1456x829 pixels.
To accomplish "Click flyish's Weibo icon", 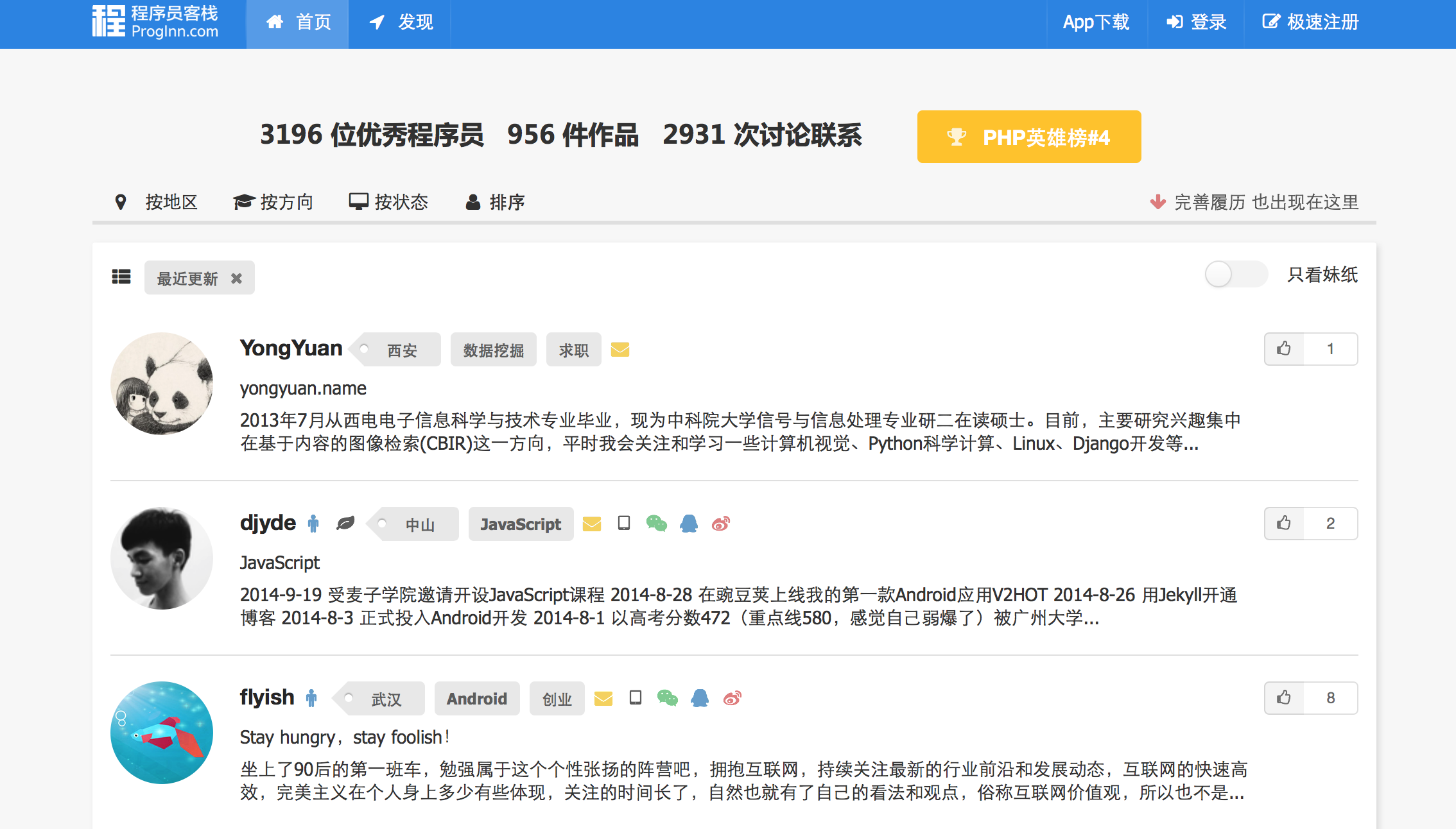I will 732,698.
